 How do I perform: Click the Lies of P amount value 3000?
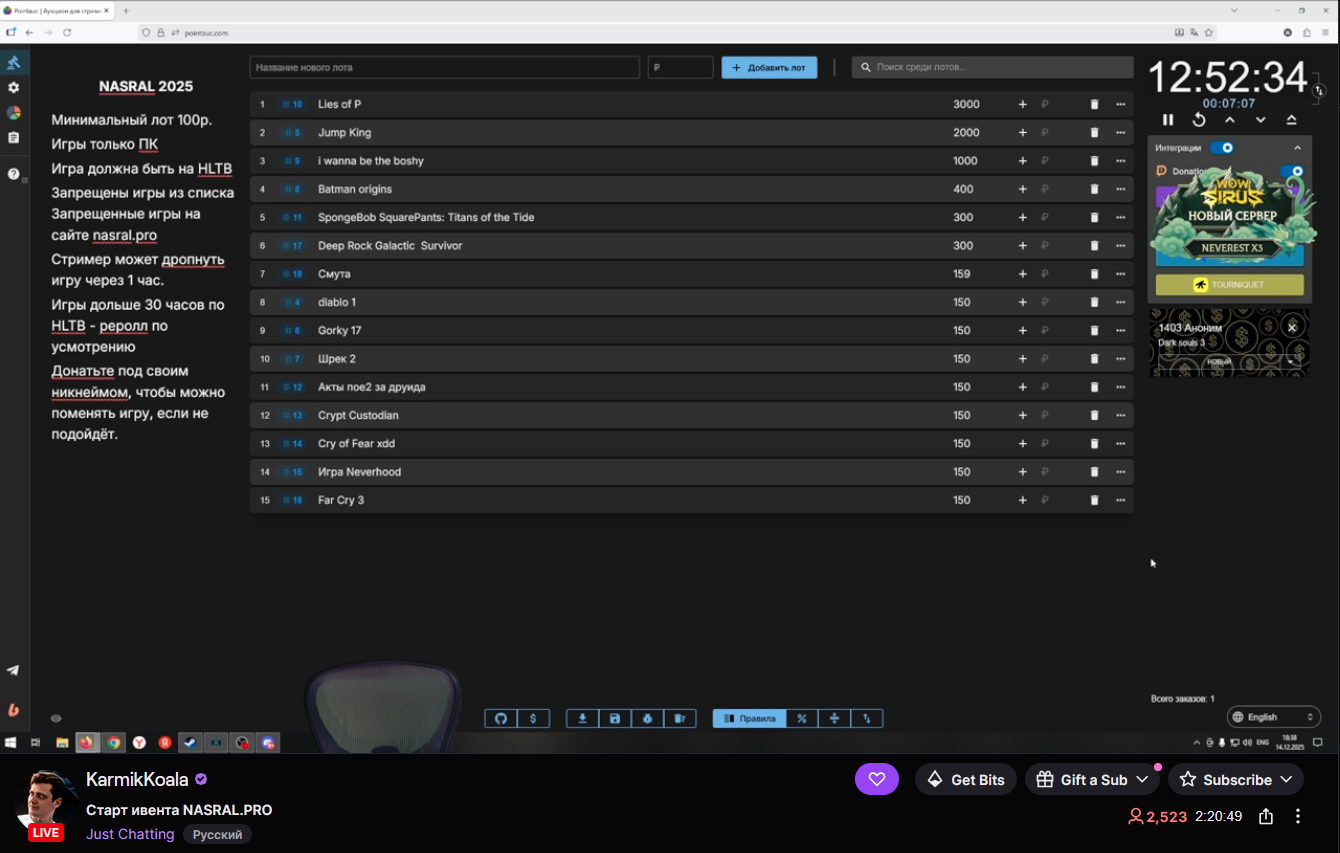pyautogui.click(x=966, y=104)
